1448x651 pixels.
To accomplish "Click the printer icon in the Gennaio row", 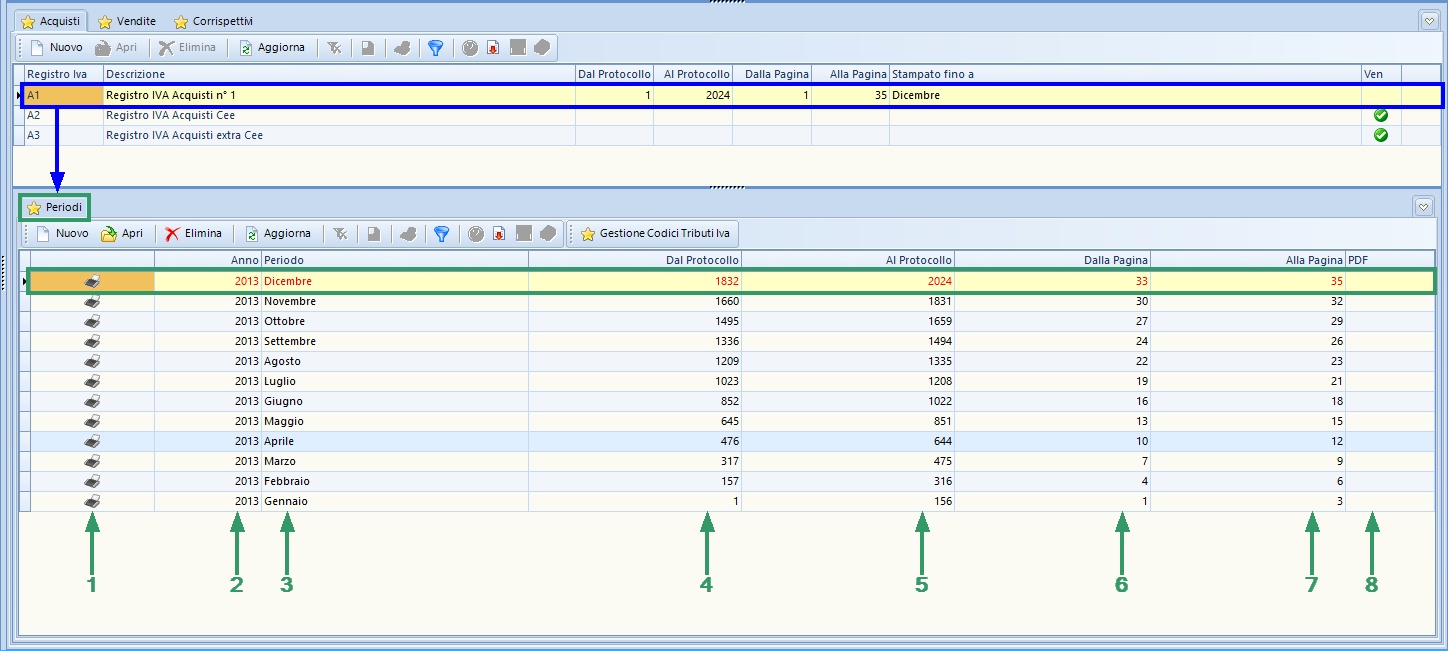I will (92, 501).
